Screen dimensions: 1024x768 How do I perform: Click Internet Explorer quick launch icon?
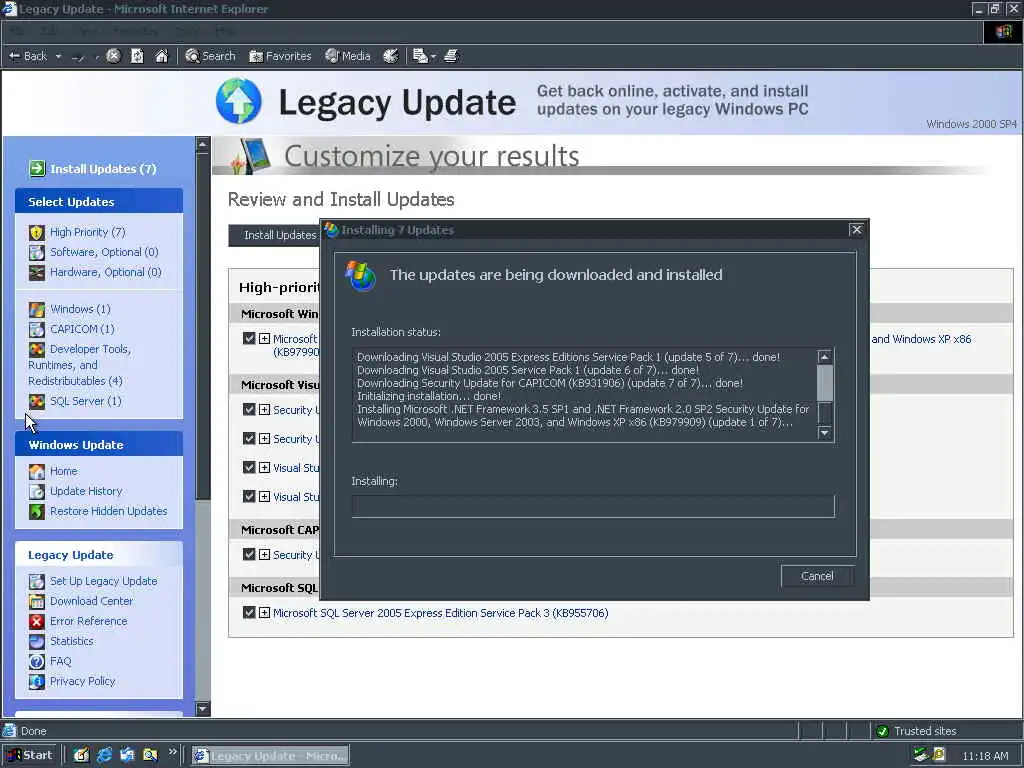tap(104, 755)
